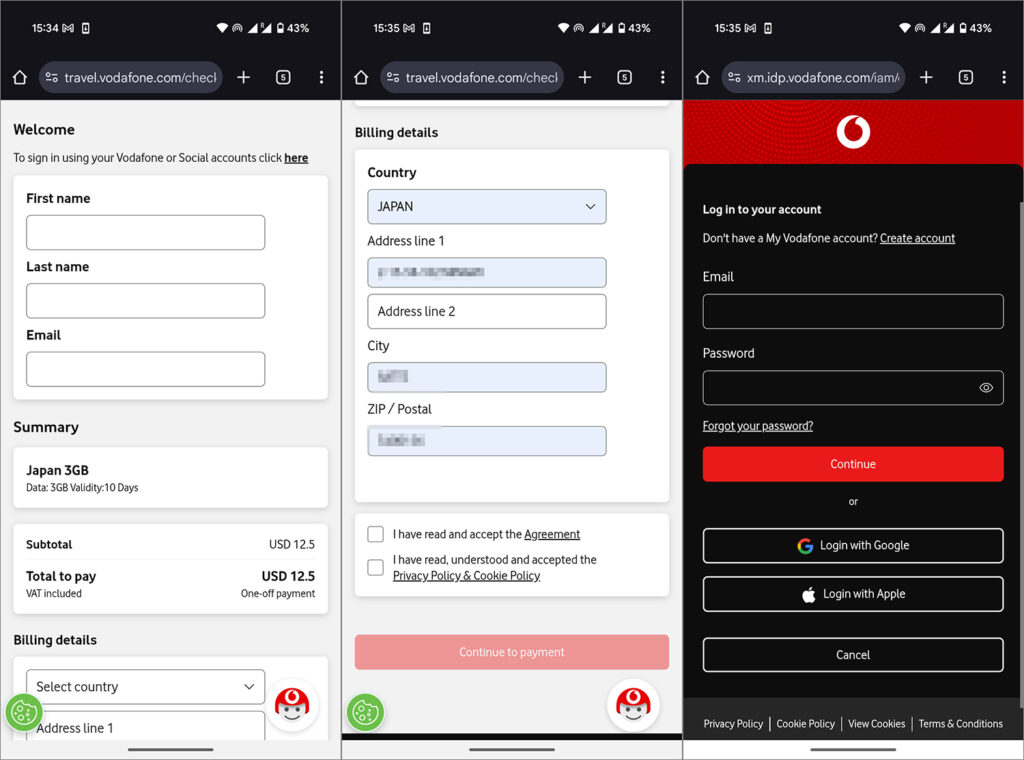The height and width of the screenshot is (760, 1024).
Task: Tap the address bar on the left phone
Action: point(131,78)
